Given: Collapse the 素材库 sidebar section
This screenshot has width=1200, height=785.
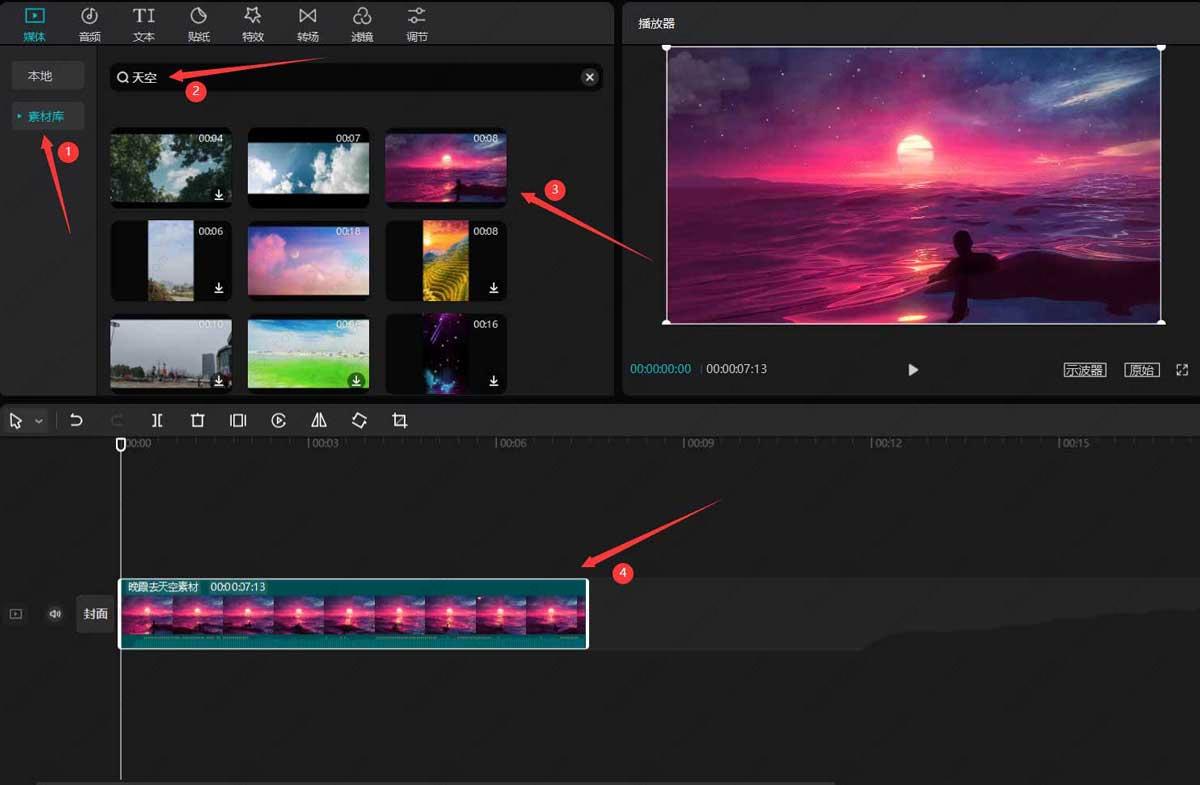Looking at the screenshot, I should (x=20, y=115).
